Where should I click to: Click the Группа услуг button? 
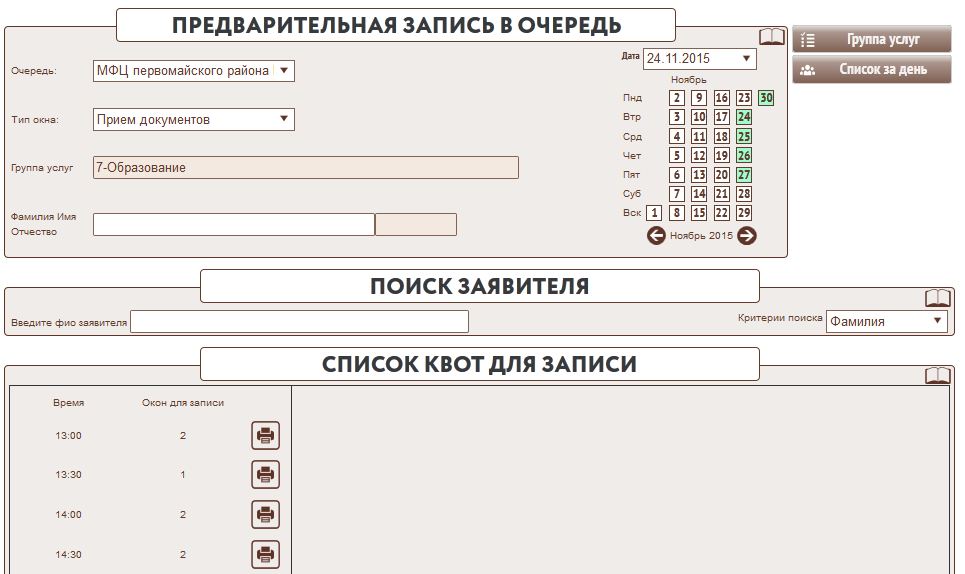(x=871, y=40)
